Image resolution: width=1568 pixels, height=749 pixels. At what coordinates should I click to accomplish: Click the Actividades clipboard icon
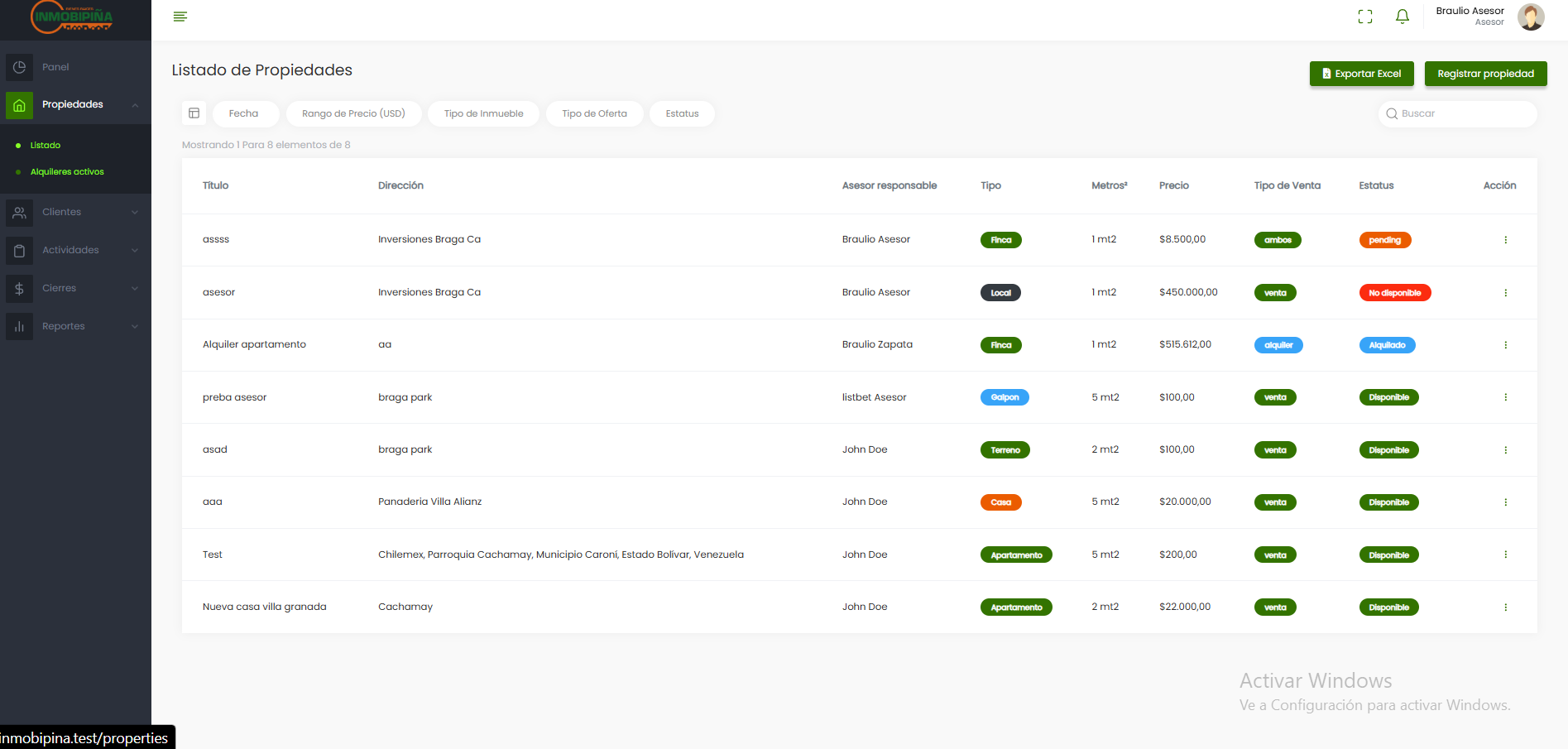coord(19,251)
